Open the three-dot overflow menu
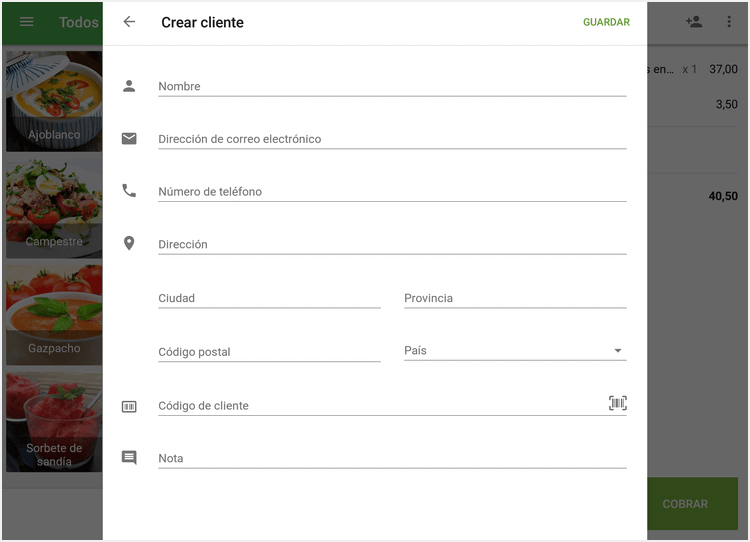Image resolution: width=750 pixels, height=542 pixels. click(x=728, y=22)
